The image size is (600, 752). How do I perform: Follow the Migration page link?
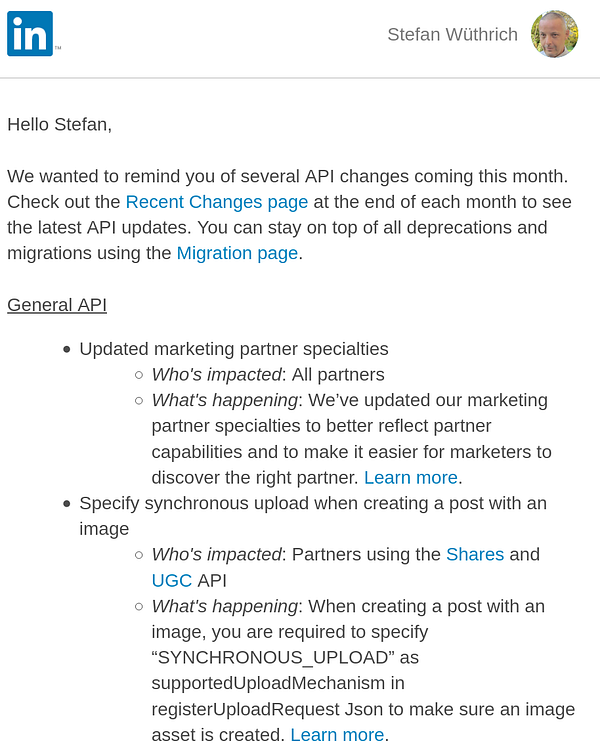coord(237,253)
